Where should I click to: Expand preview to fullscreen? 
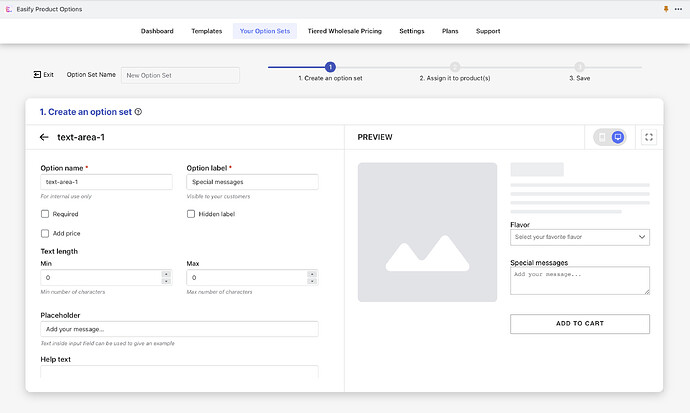coord(649,137)
